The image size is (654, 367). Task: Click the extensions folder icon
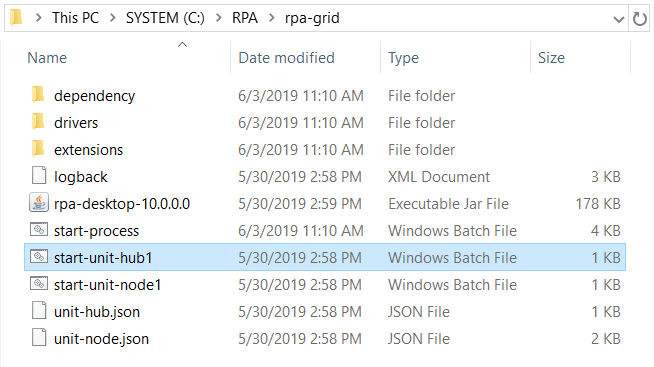pos(38,149)
